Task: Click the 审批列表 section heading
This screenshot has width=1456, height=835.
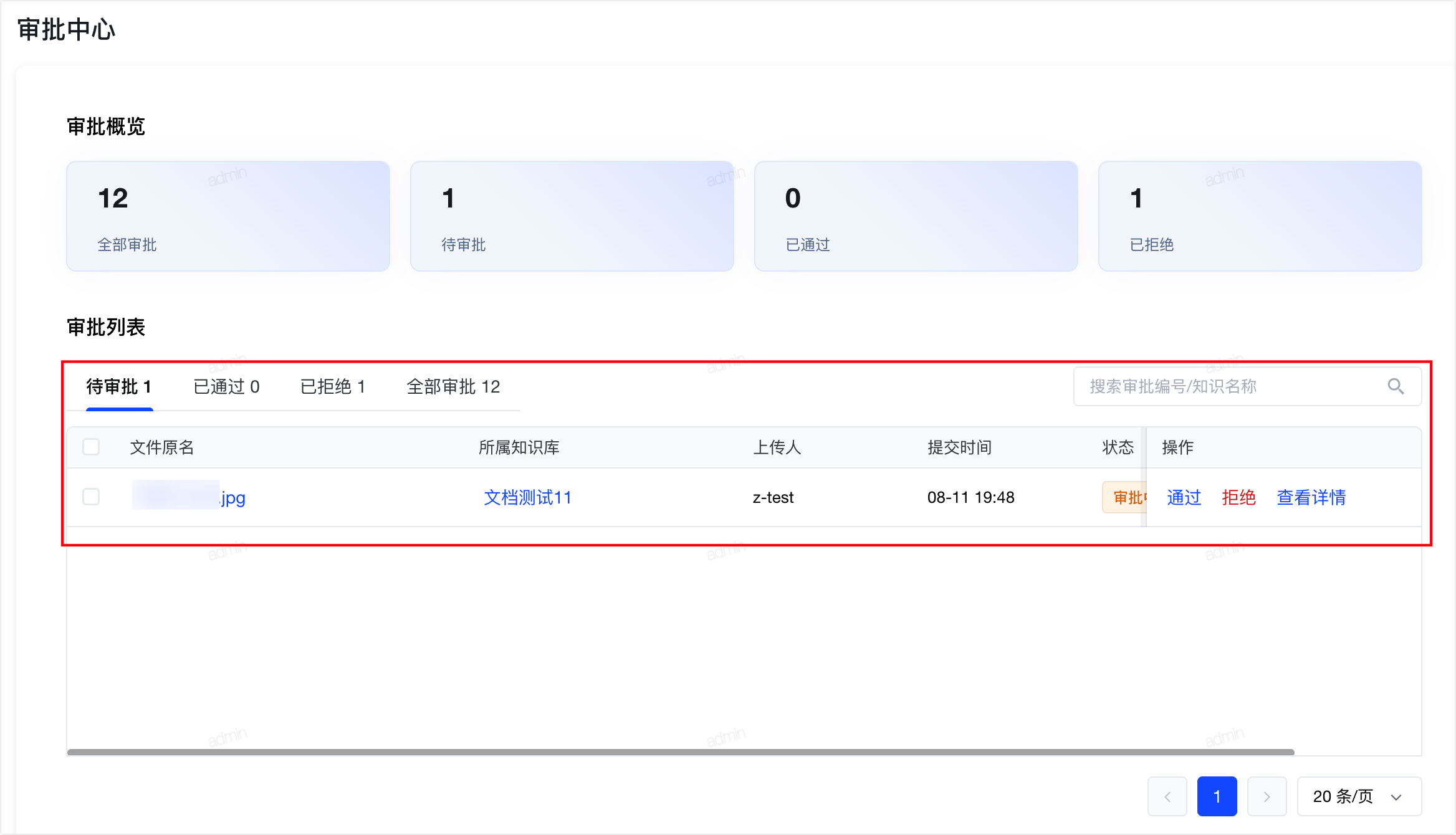Action: pyautogui.click(x=106, y=327)
